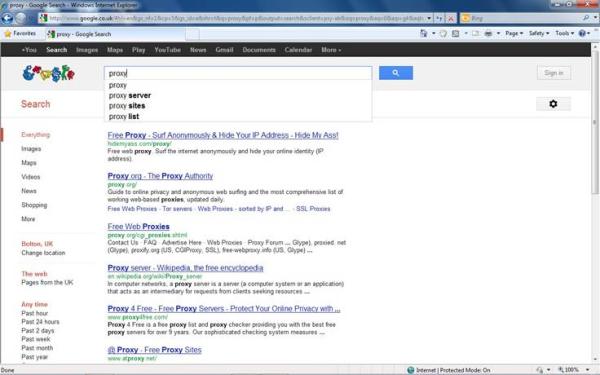Click the Google doodle logo
Viewport: 600px width, 375px height.
(x=49, y=73)
